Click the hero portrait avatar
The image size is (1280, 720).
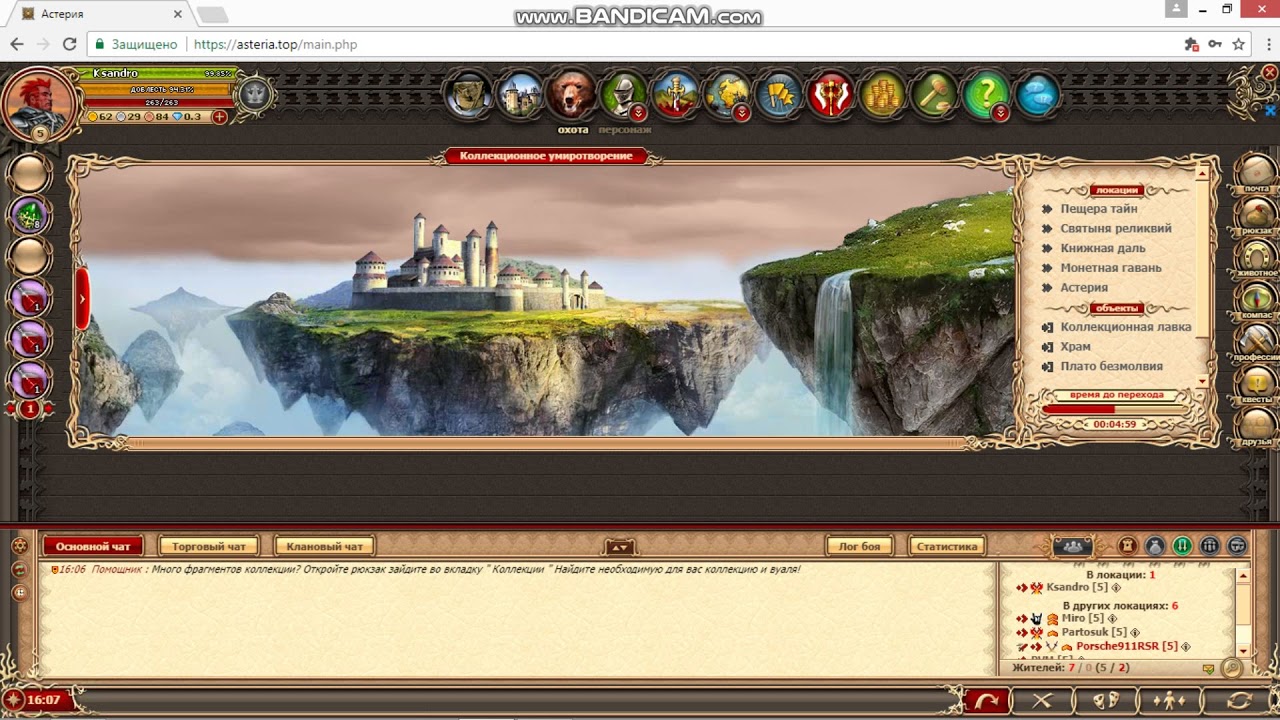pos(40,102)
